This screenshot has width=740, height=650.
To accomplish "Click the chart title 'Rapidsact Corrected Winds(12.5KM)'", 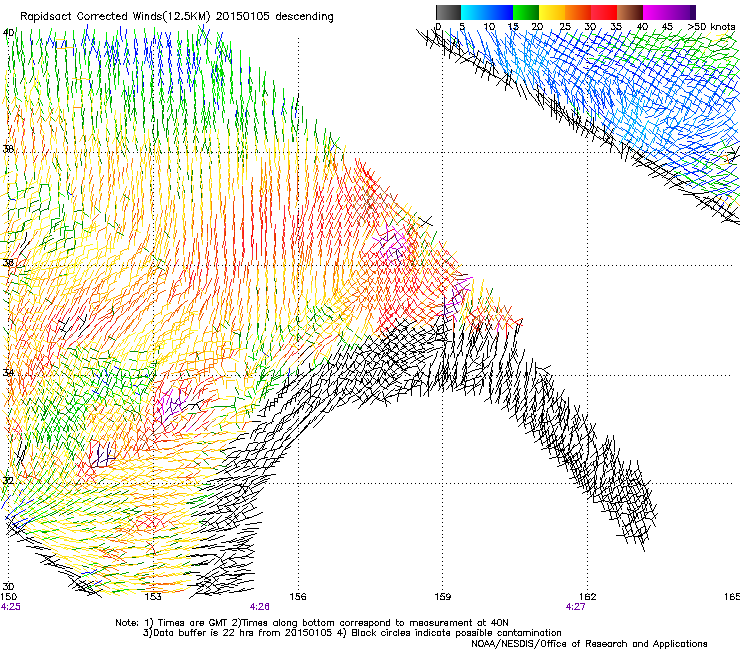I will pyautogui.click(x=116, y=17).
